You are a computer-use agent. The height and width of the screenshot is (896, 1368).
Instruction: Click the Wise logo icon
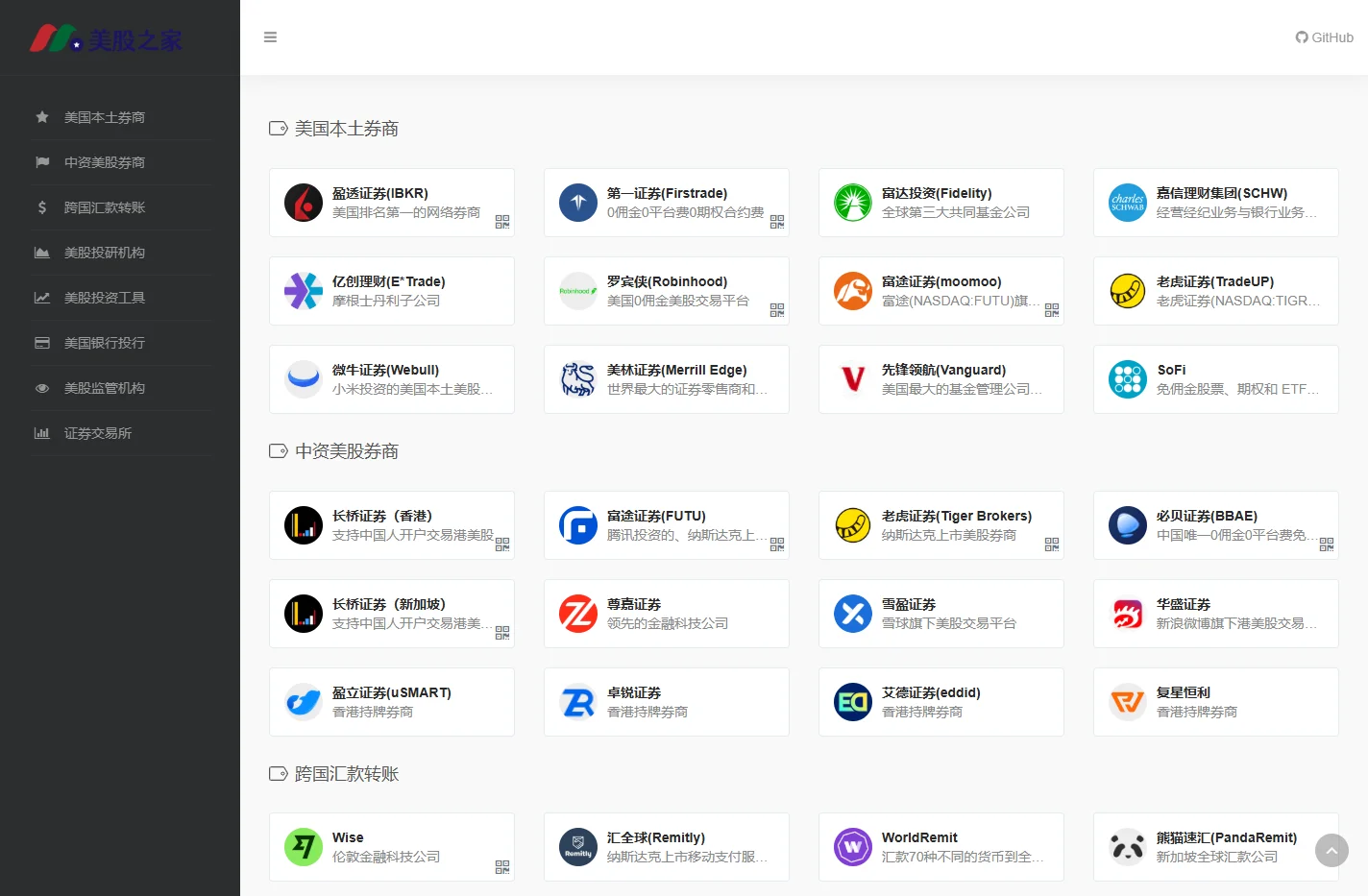coord(304,847)
